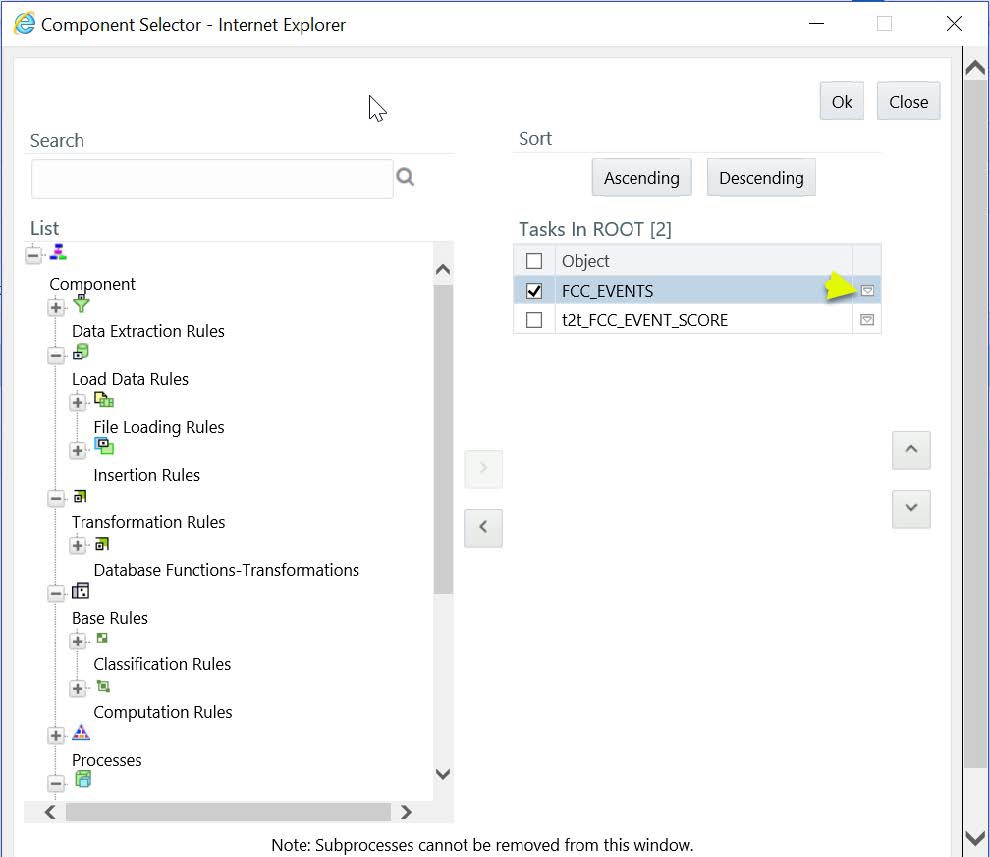Image resolution: width=990 pixels, height=857 pixels.
Task: Select the File Loading Rules icon
Action: (103, 401)
